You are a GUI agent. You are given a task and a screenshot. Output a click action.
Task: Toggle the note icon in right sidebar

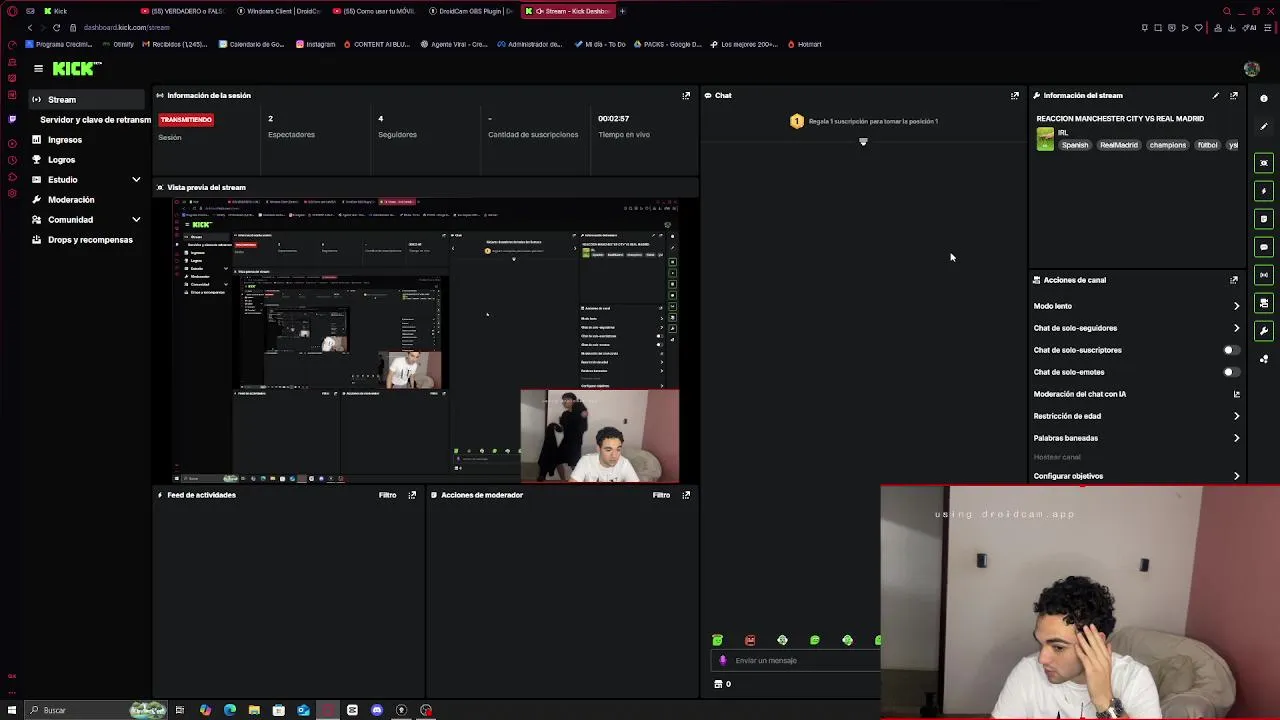coord(1264,219)
